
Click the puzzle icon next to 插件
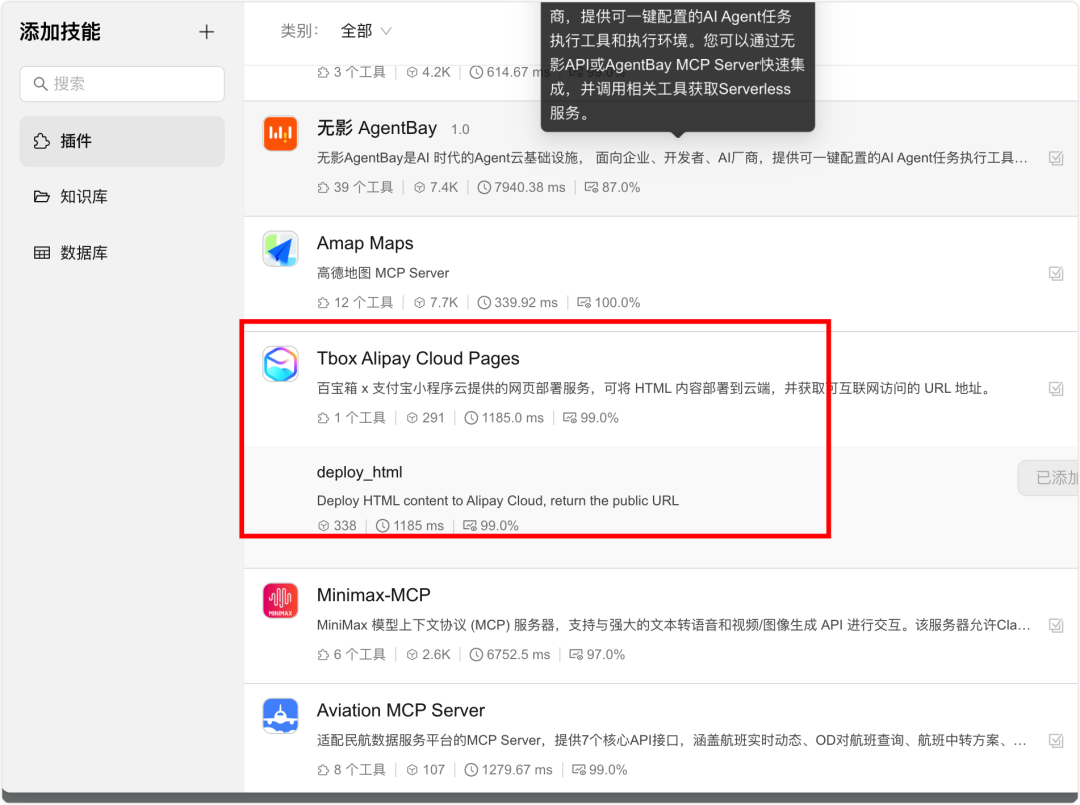[42, 141]
